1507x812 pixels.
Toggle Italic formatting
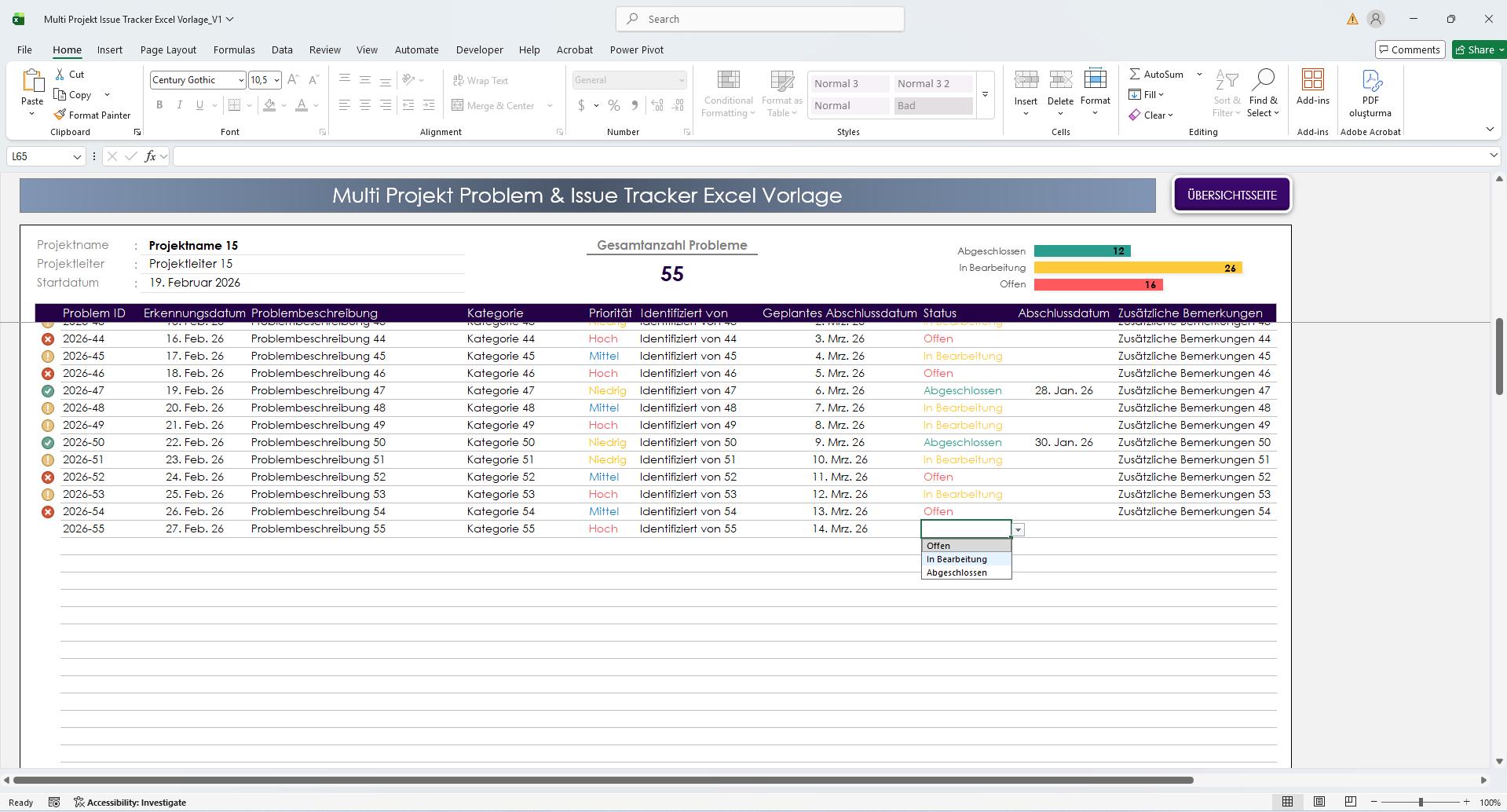tap(180, 105)
